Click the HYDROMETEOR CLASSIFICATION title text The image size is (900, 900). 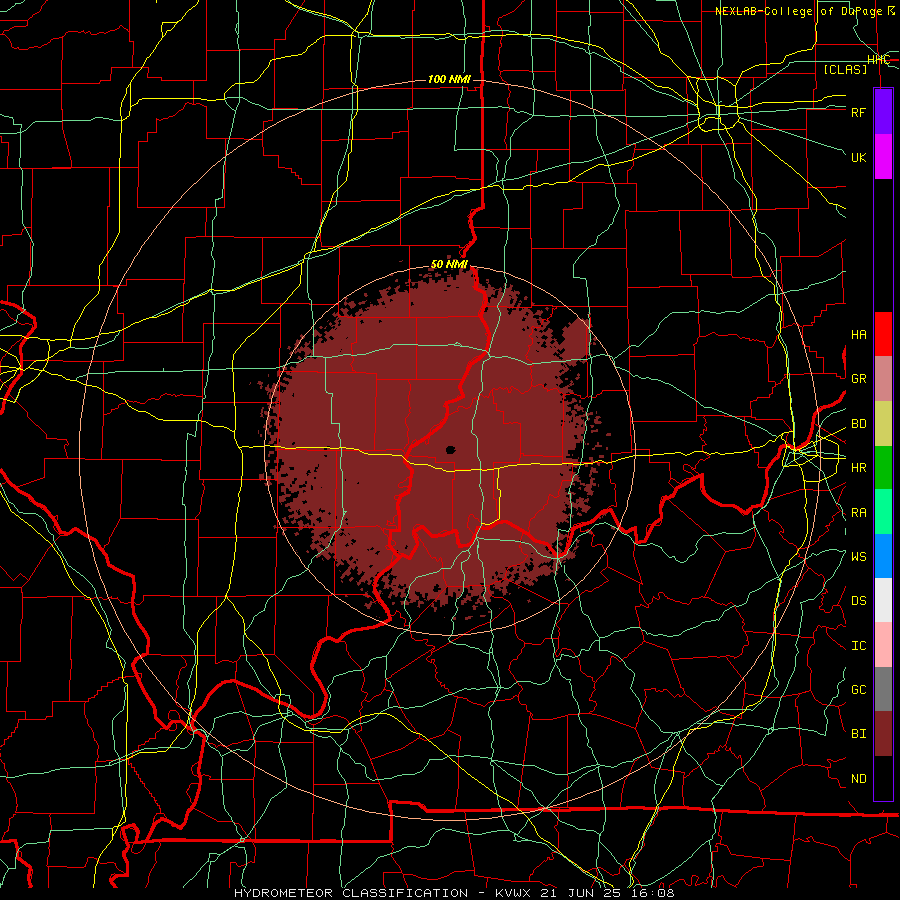pyautogui.click(x=351, y=893)
